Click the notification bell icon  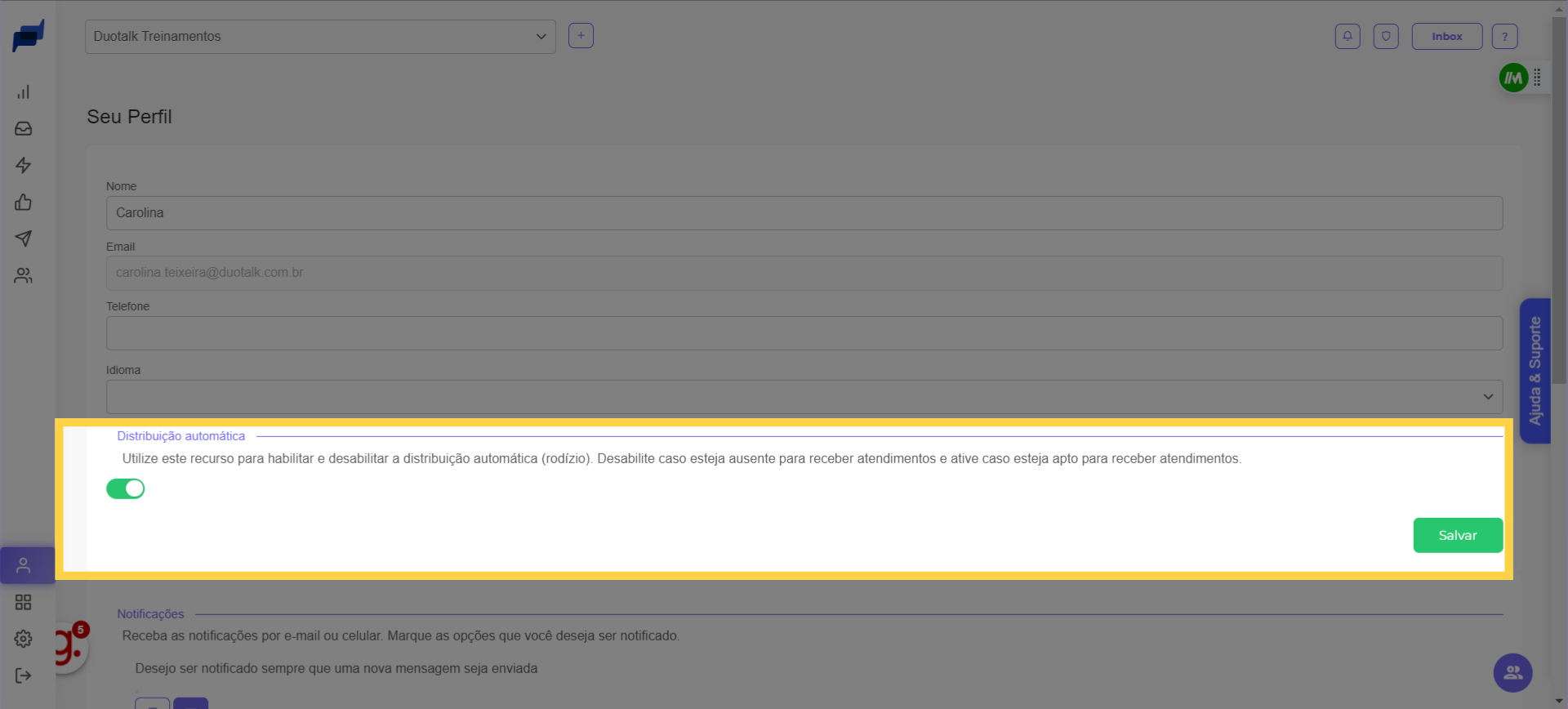(x=1347, y=37)
